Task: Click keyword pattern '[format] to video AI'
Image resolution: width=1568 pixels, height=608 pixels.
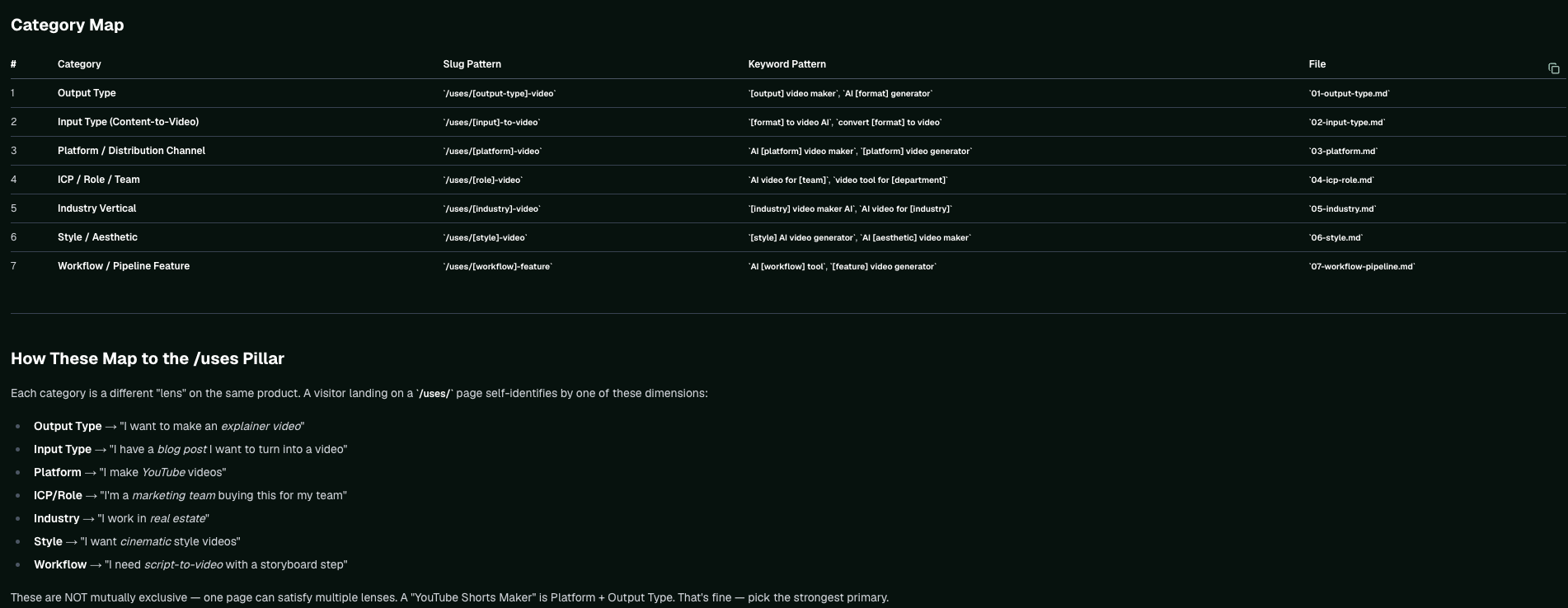Action: (x=789, y=123)
